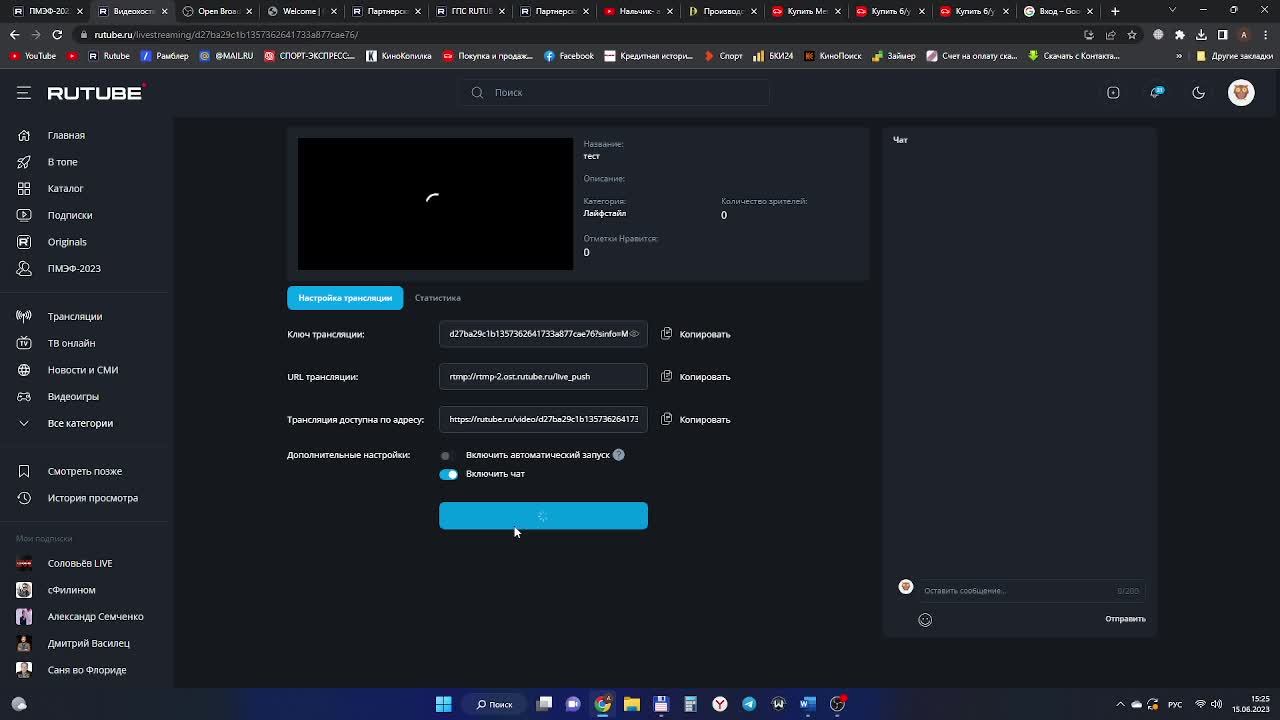The image size is (1280, 720).
Task: Open В топе trending icon in sidebar
Action: (24, 162)
